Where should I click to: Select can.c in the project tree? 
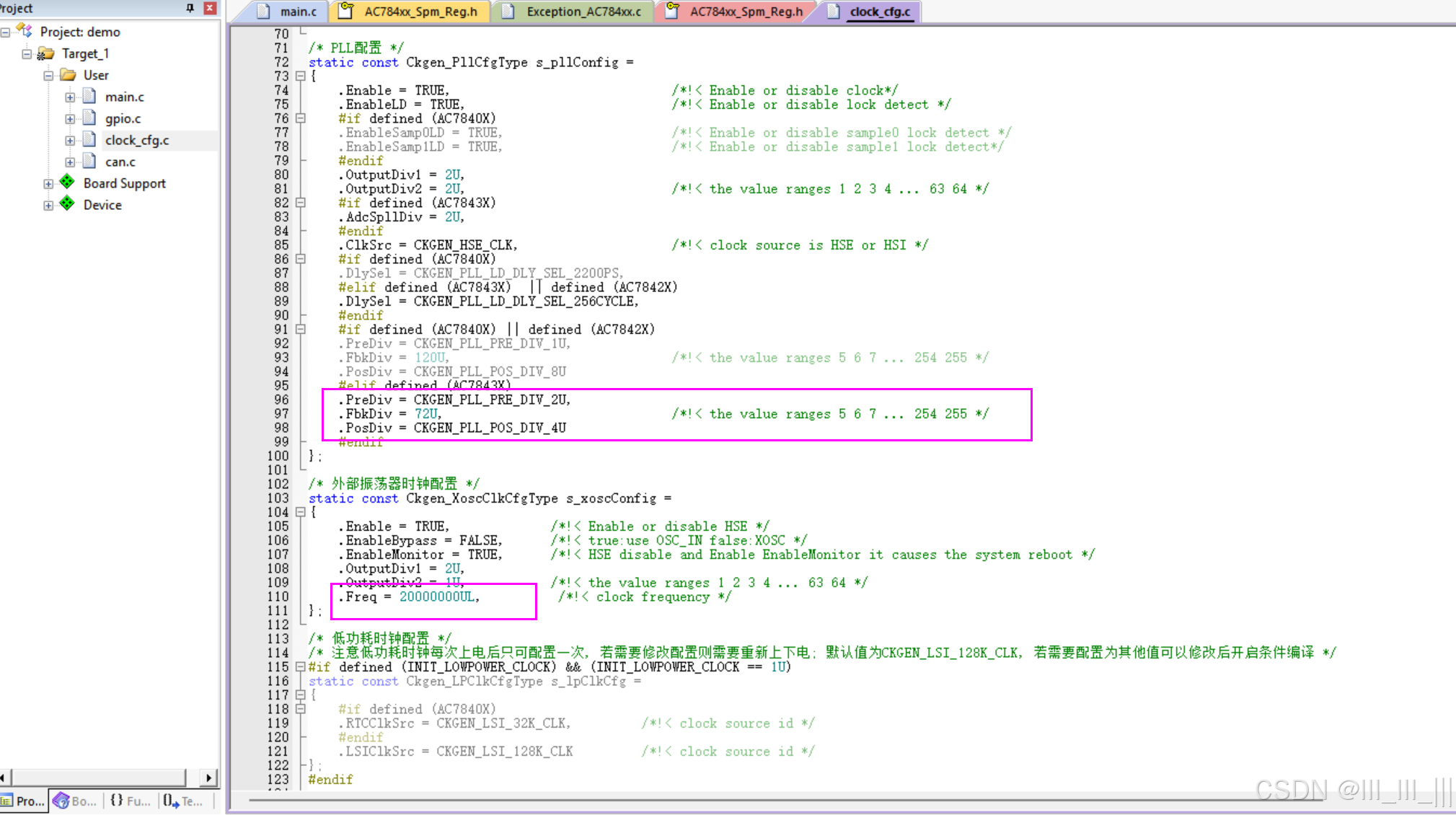pyautogui.click(x=120, y=162)
